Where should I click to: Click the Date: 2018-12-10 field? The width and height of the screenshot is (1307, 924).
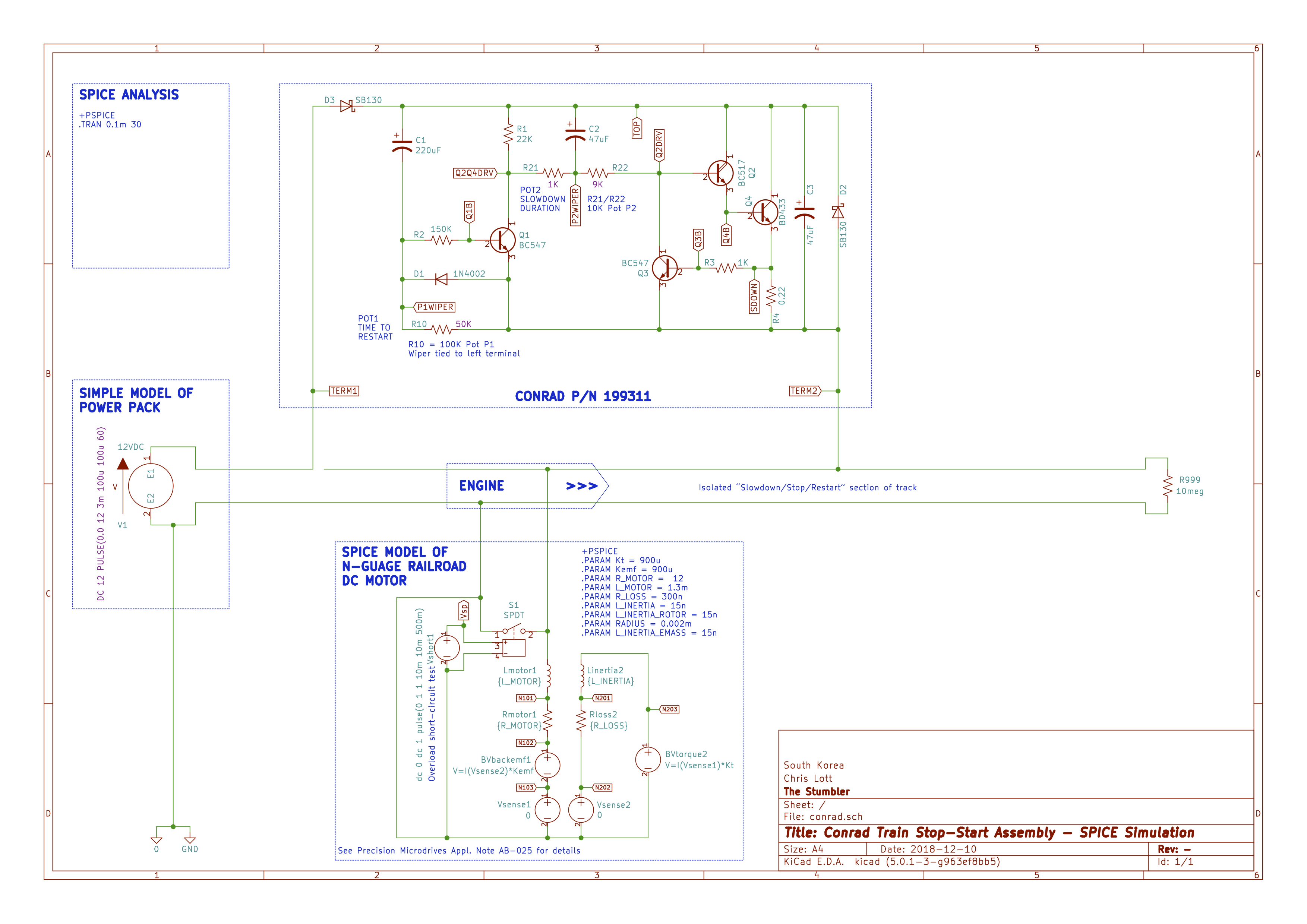click(928, 849)
